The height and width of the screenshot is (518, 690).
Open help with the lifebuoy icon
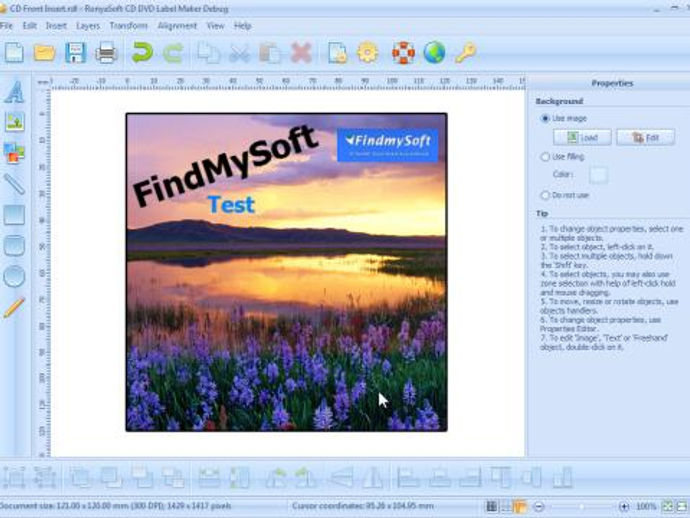point(404,53)
